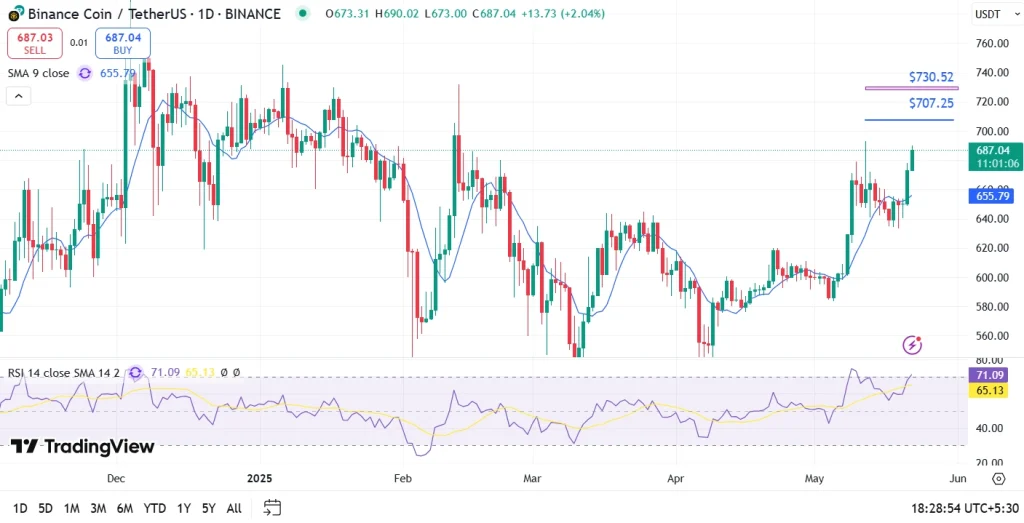Select the 1M time range
The height and width of the screenshot is (523, 1024).
(71, 508)
